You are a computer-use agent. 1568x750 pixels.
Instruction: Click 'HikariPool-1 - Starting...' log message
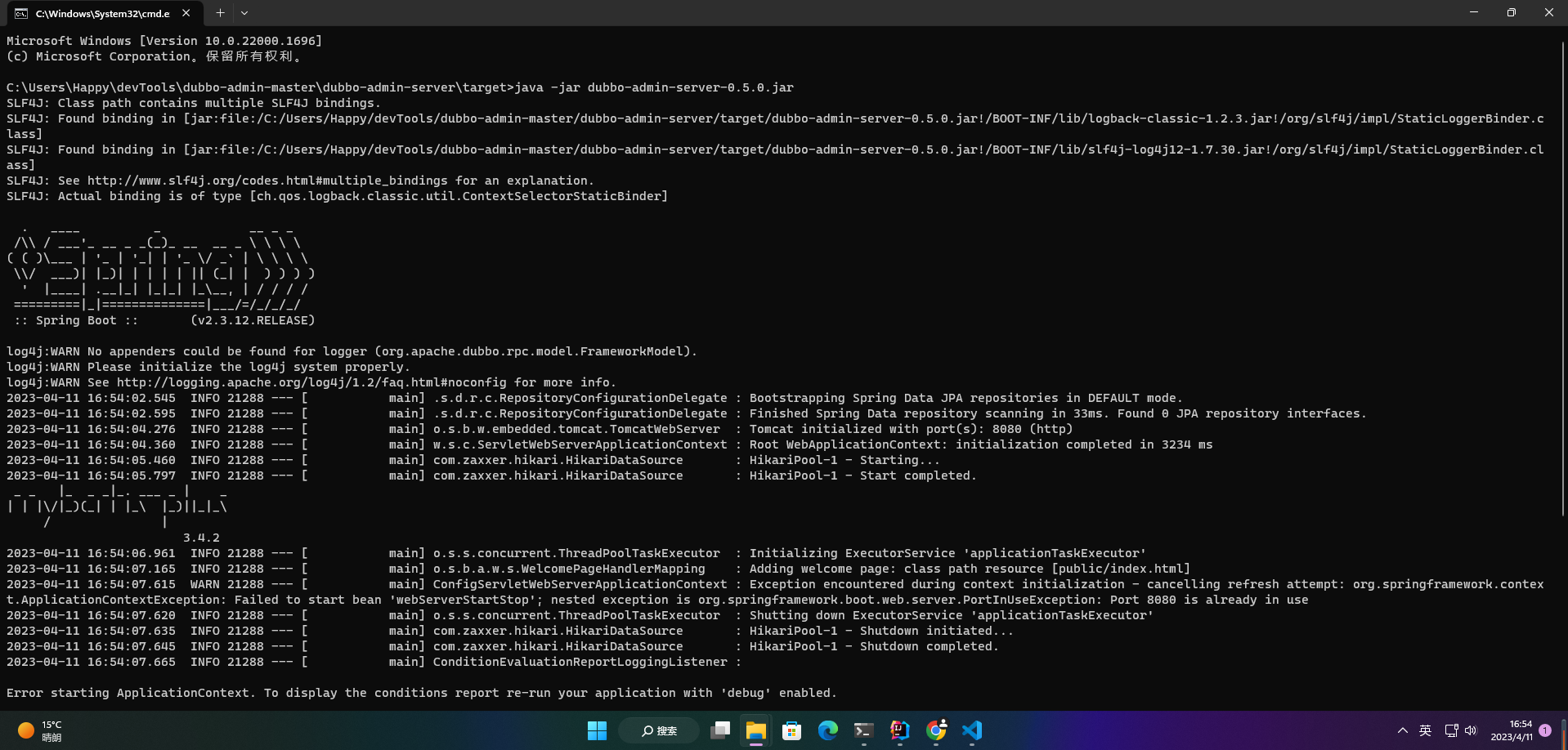point(844,460)
